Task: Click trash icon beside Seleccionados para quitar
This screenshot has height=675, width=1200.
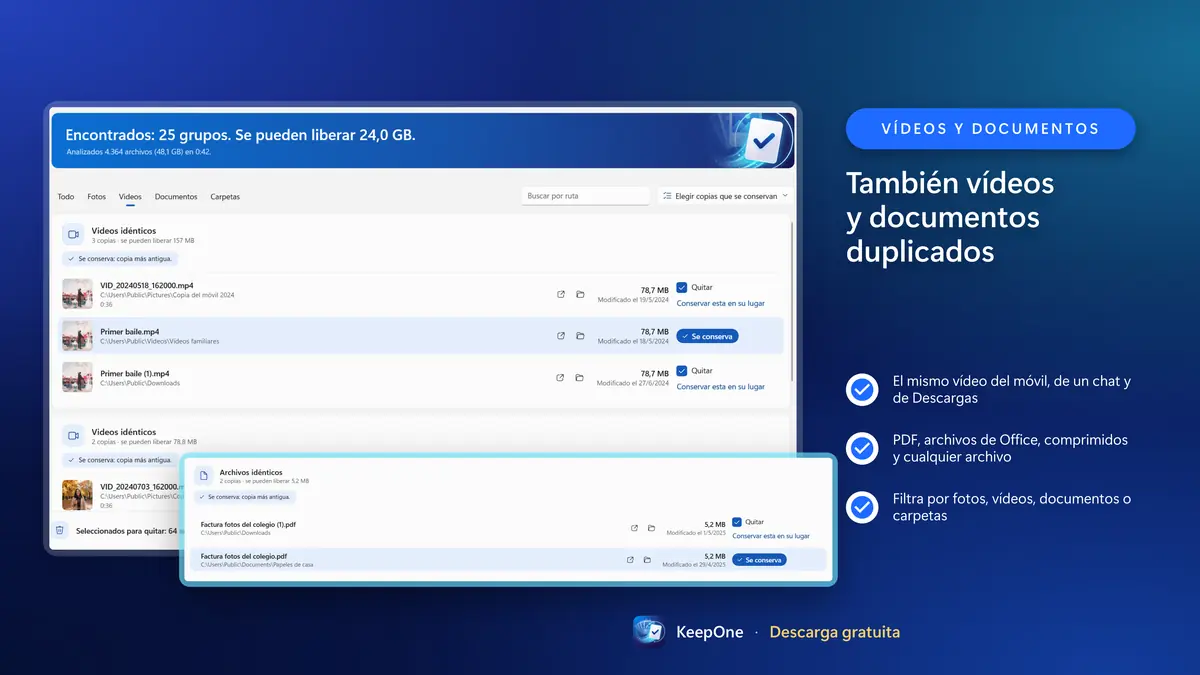Action: (60, 530)
